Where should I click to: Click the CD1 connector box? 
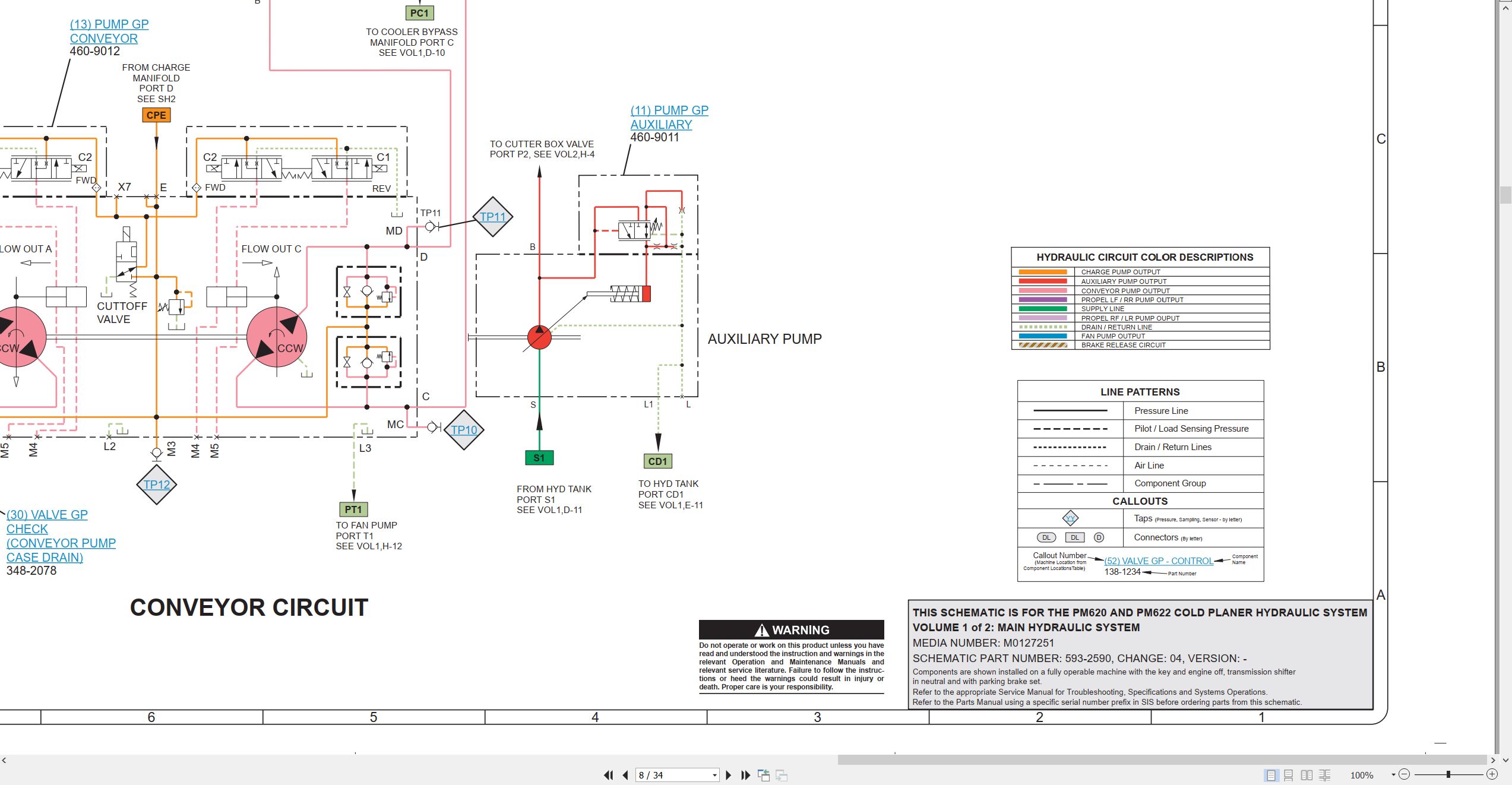coord(657,461)
